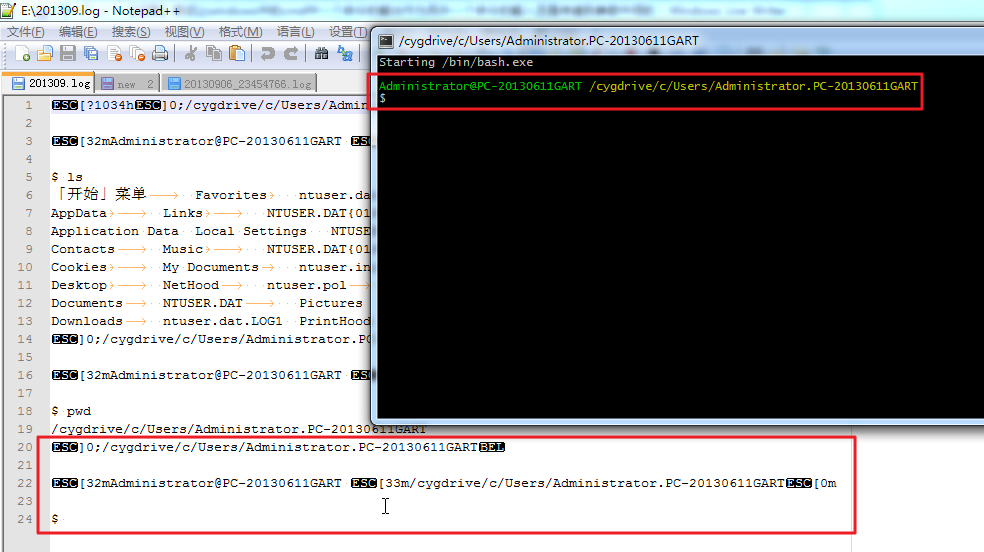Click the Copy icon in toolbar
The image size is (984, 552).
214,54
